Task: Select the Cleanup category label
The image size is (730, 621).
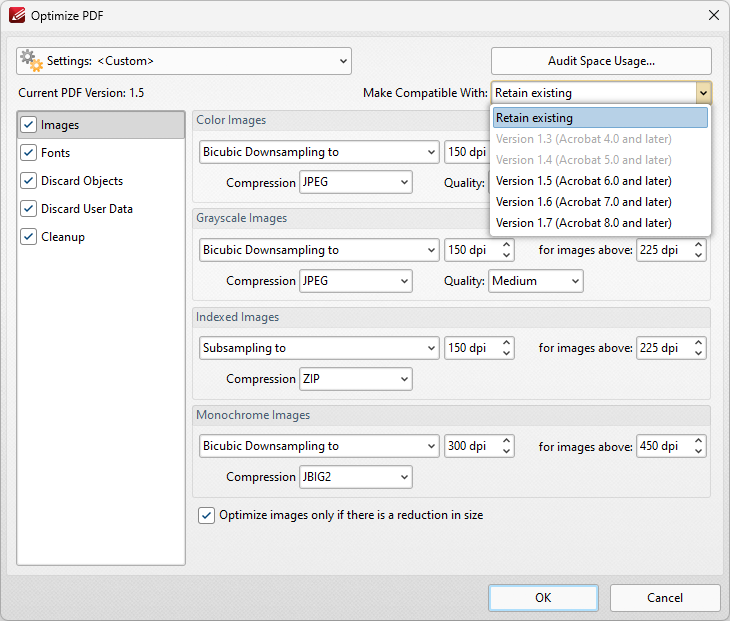Action: pyautogui.click(x=63, y=236)
